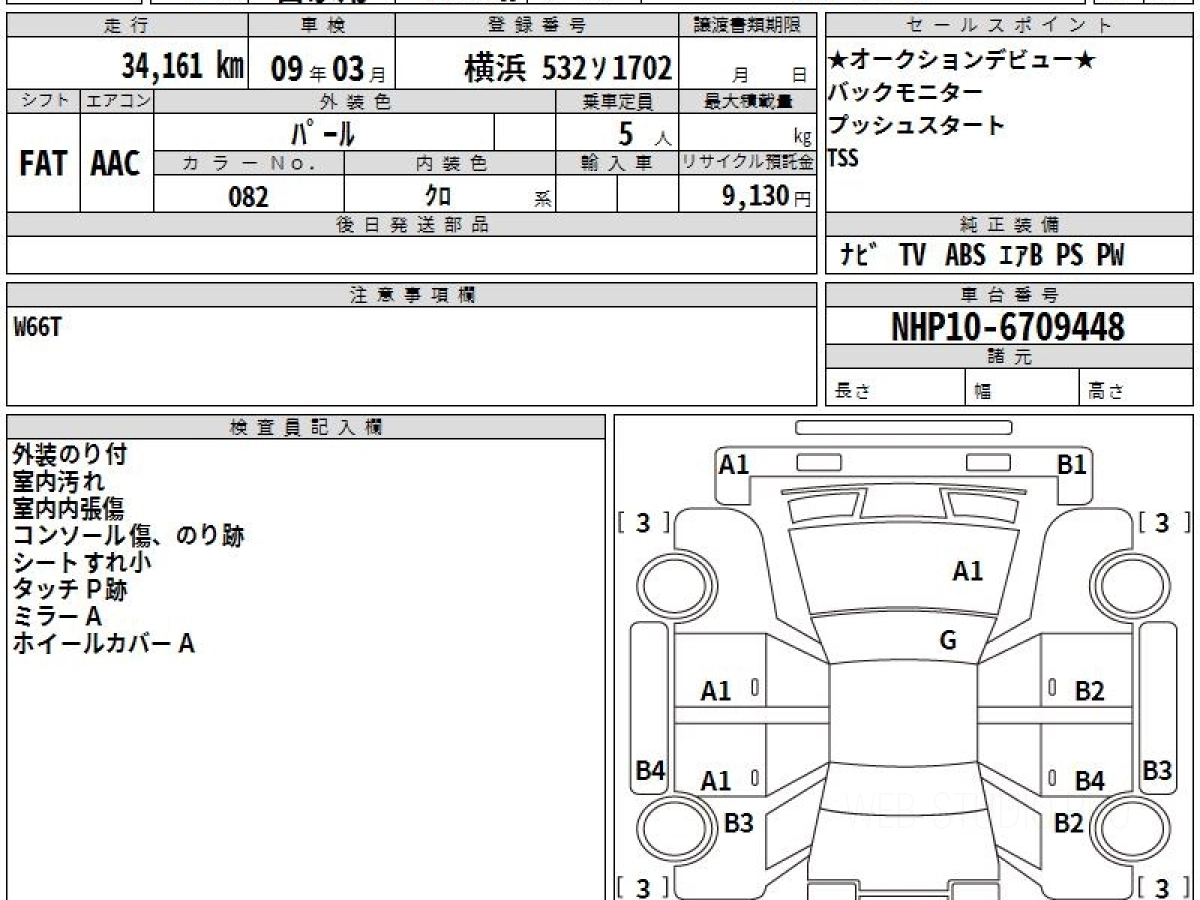The width and height of the screenshot is (1200, 900).
Task: Select B3 mark near left rear wheel
Action: pyautogui.click(x=738, y=823)
